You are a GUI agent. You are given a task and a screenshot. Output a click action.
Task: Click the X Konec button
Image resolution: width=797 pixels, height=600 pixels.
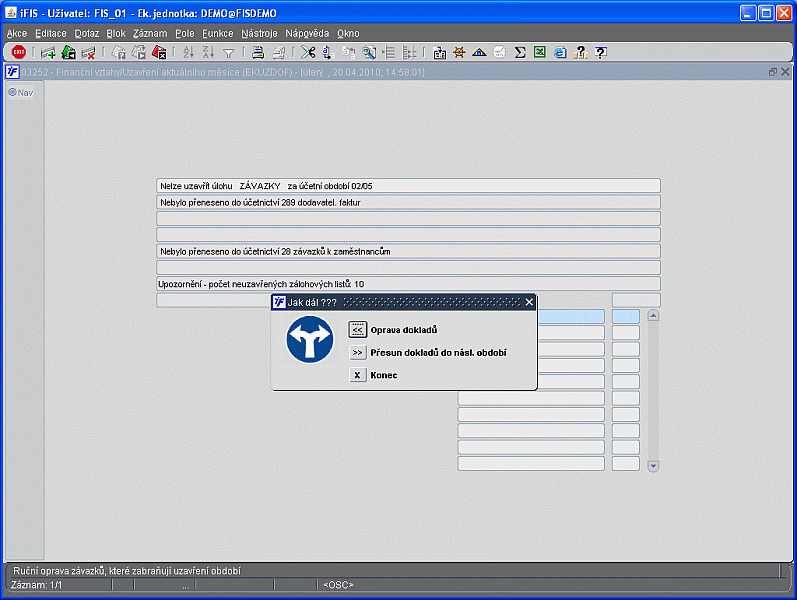[357, 375]
